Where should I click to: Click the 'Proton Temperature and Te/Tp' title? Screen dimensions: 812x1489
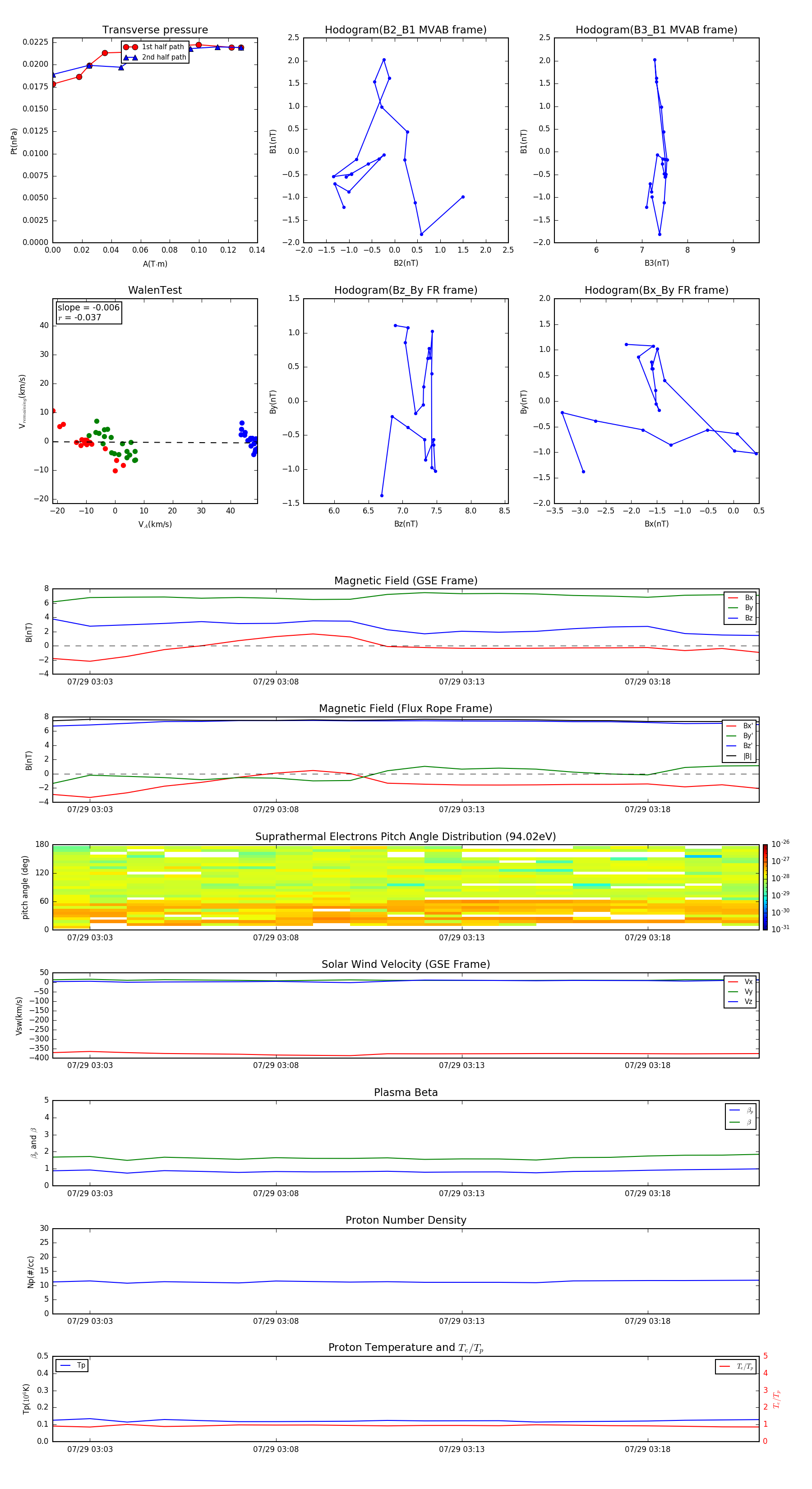pos(406,1348)
